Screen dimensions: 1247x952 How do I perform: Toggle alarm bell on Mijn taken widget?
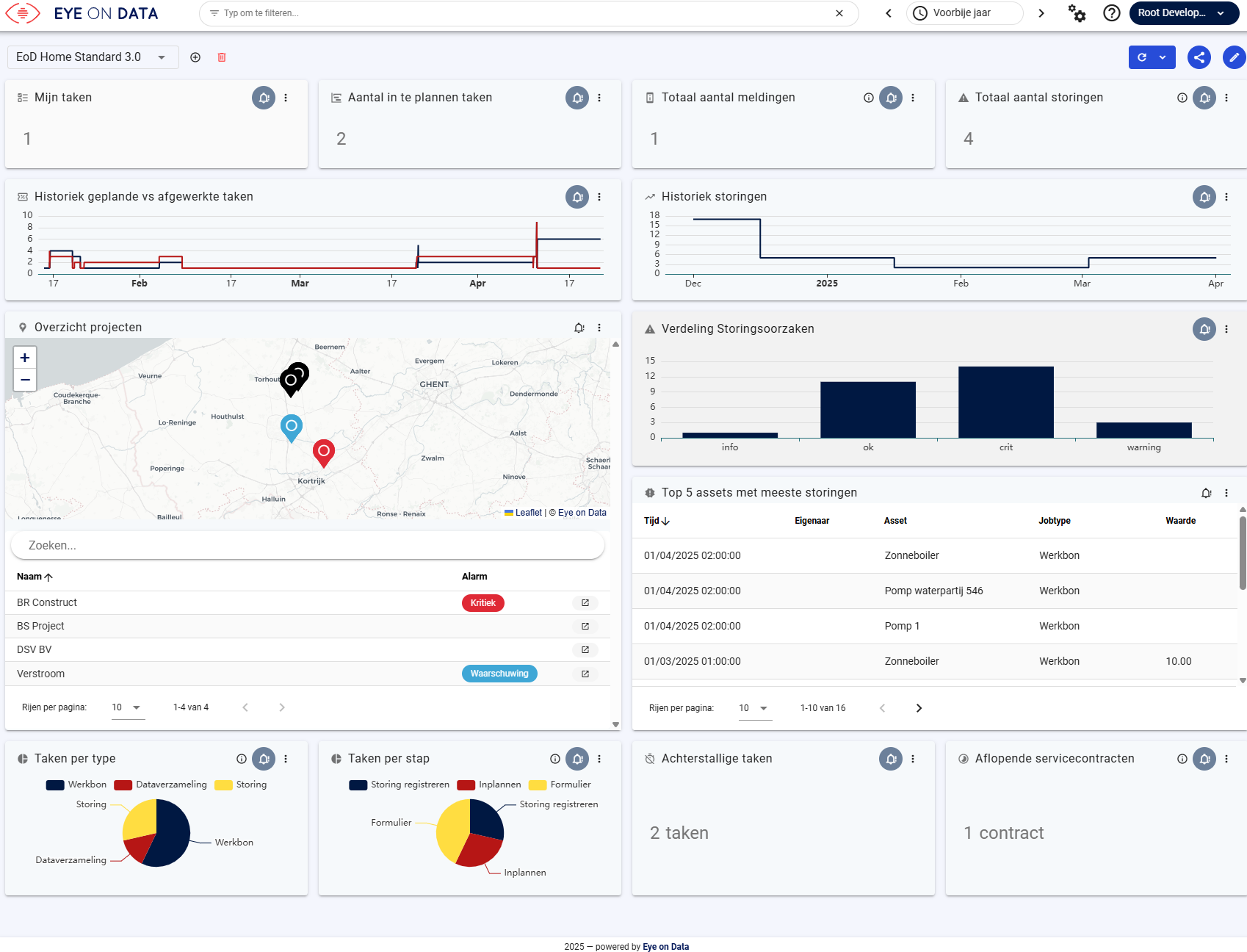point(264,98)
